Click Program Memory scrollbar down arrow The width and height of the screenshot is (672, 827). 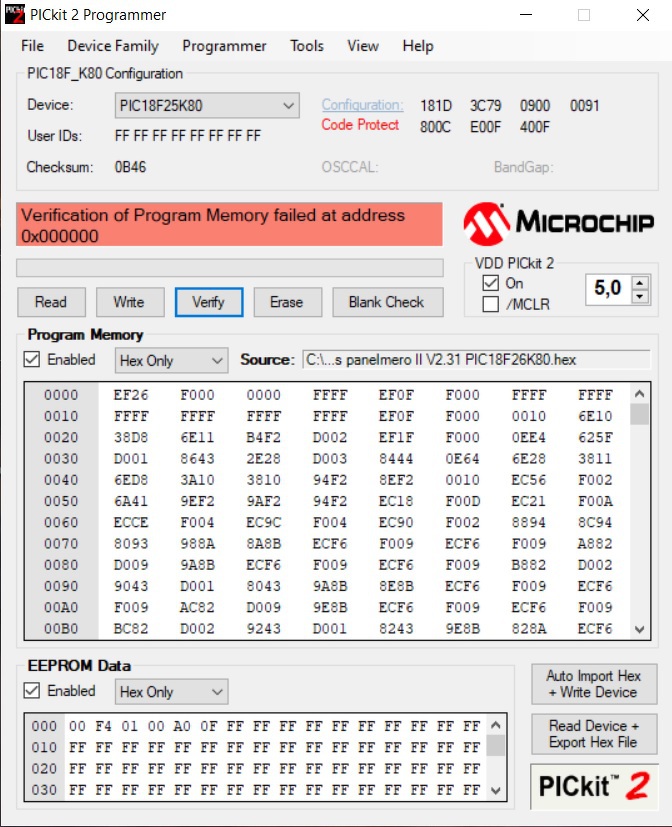[x=640, y=629]
